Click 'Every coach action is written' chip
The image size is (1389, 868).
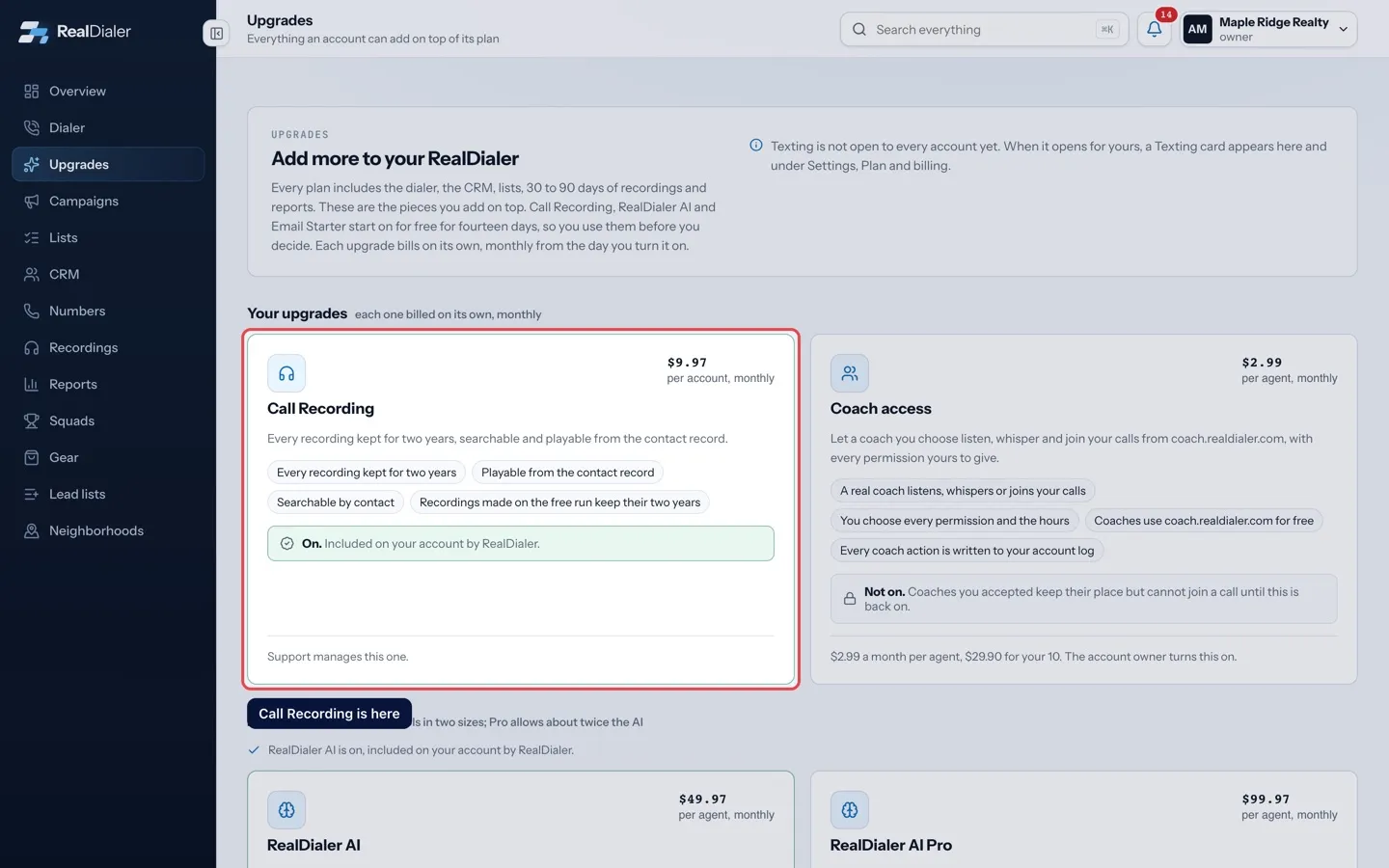(967, 551)
